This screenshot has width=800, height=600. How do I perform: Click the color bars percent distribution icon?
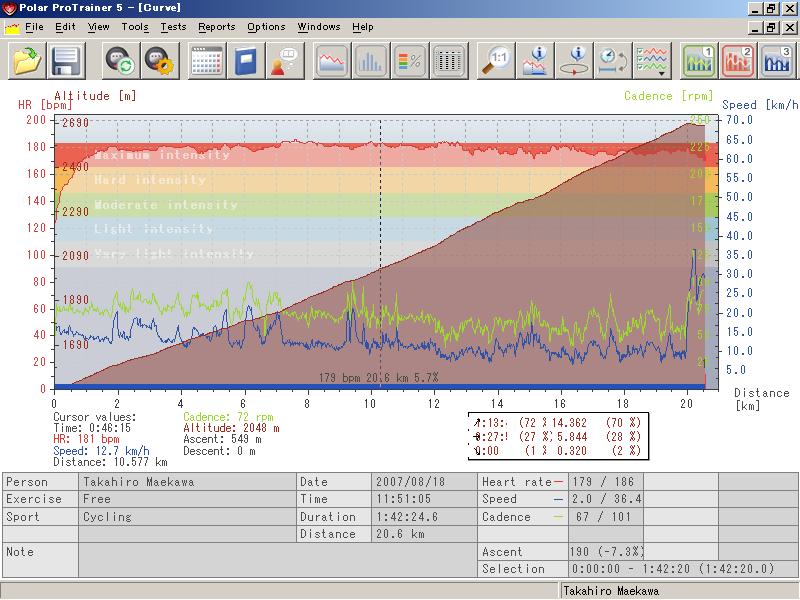point(410,60)
